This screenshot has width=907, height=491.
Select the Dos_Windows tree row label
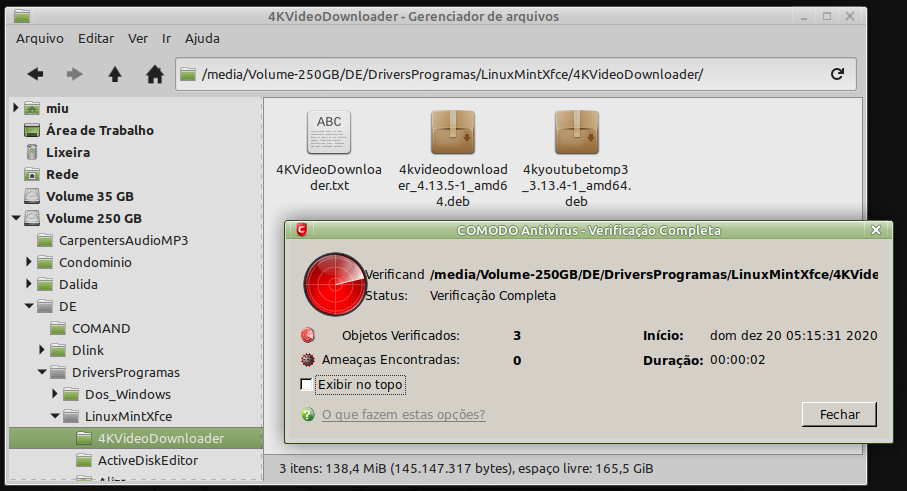click(x=128, y=394)
